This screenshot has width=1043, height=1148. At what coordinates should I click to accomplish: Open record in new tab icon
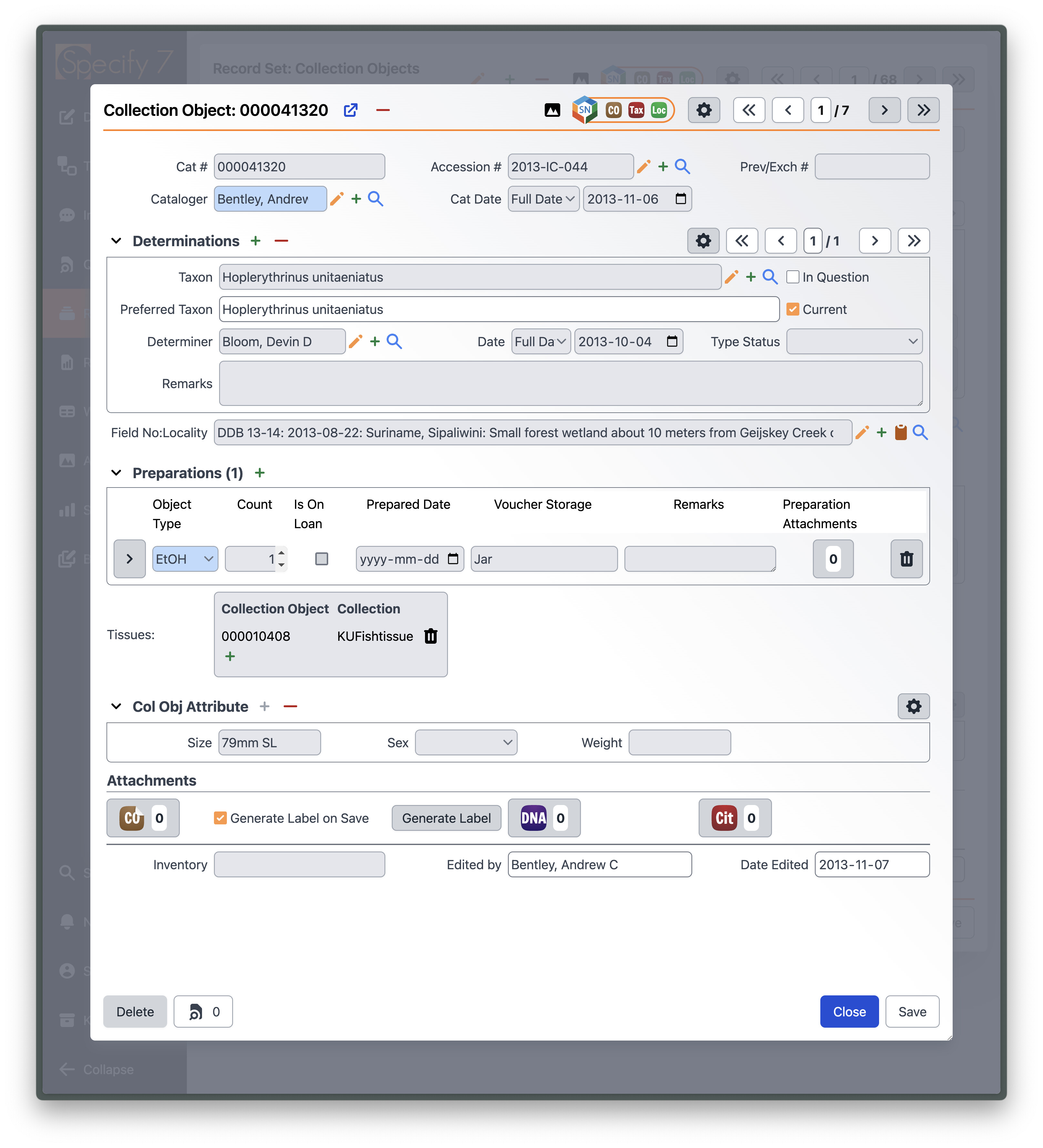(350, 110)
